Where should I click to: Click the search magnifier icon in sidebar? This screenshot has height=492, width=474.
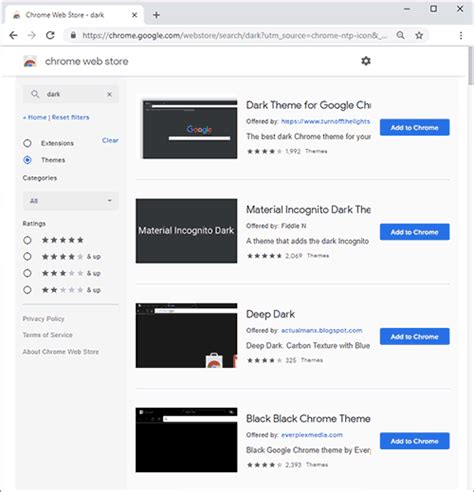click(x=35, y=94)
